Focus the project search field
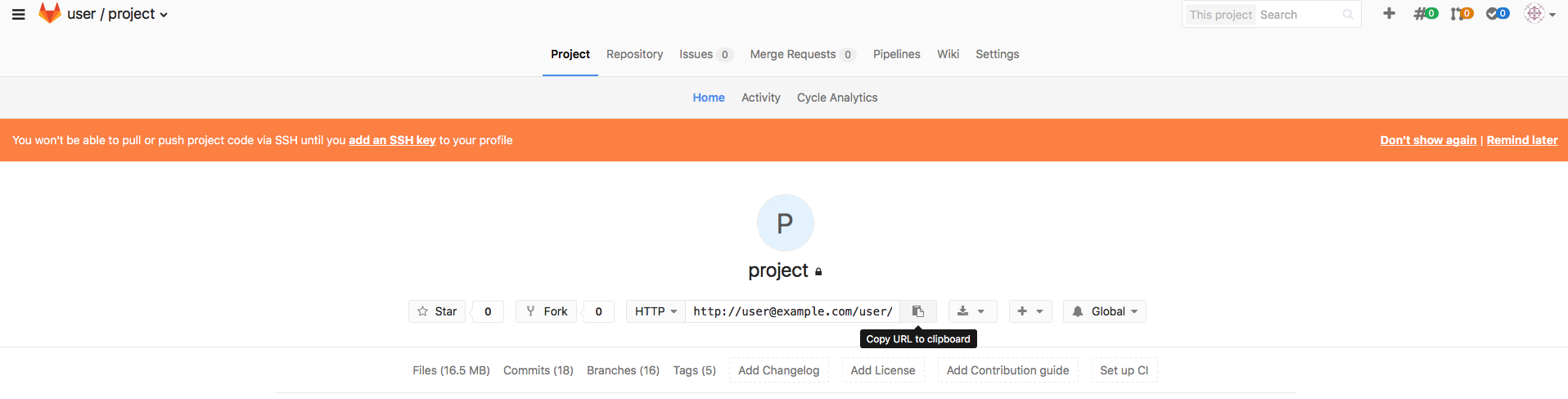The width and height of the screenshot is (1568, 399). pos(1300,15)
